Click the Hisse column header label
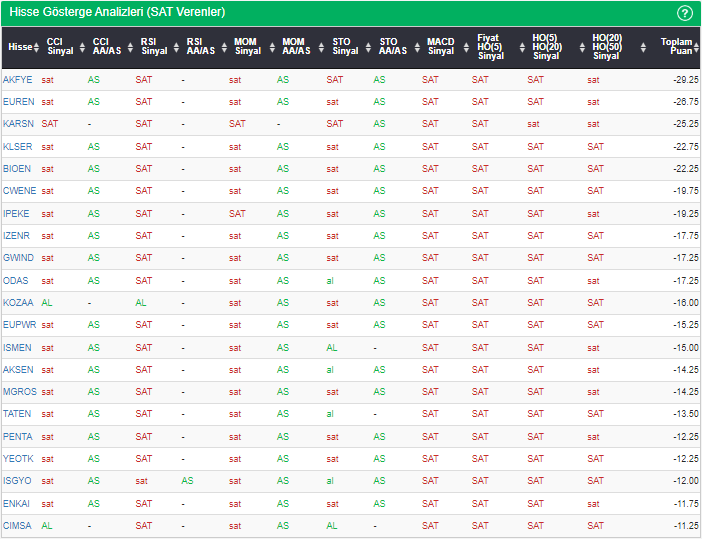702x539 pixels. tap(20, 47)
